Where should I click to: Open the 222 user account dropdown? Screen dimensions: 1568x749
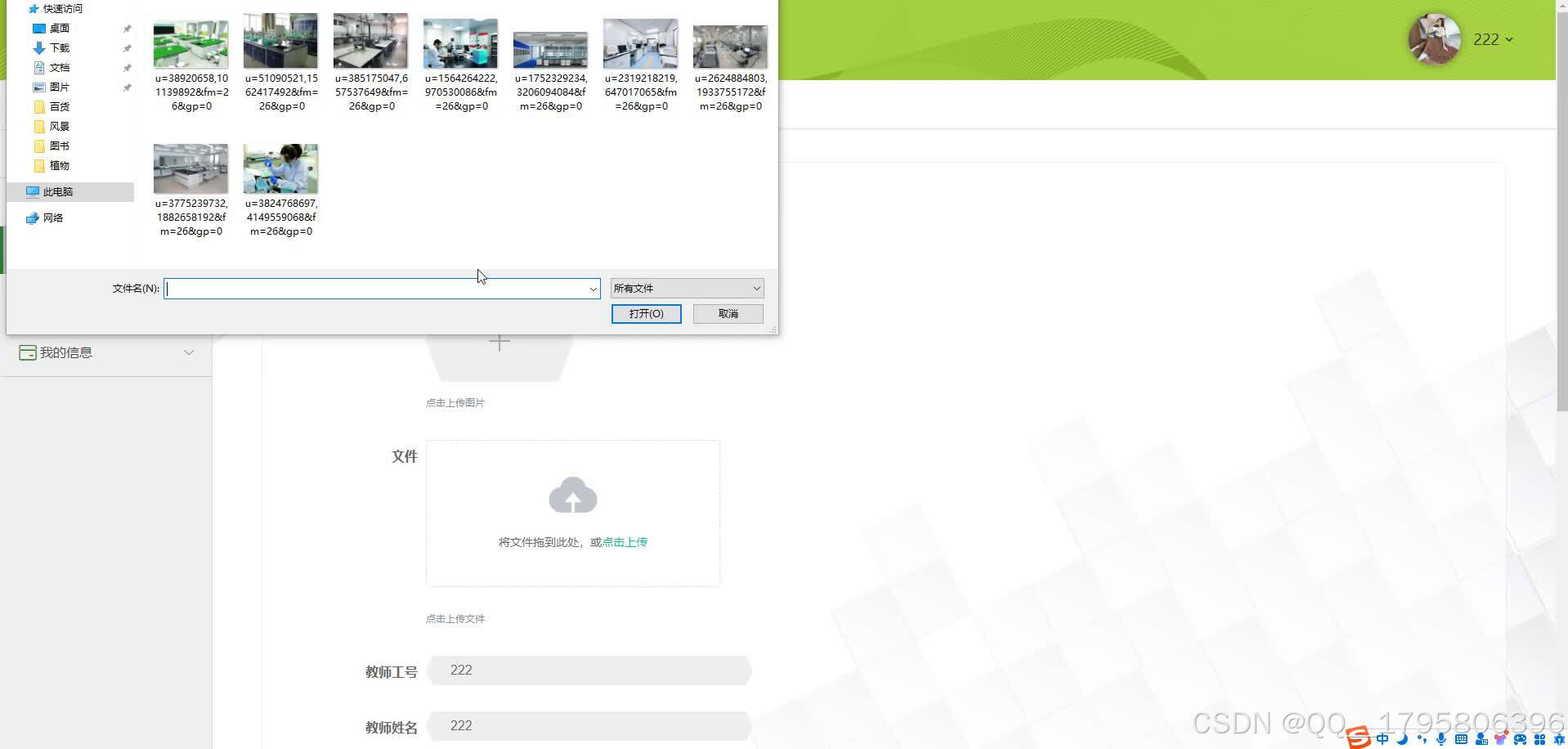click(1493, 39)
